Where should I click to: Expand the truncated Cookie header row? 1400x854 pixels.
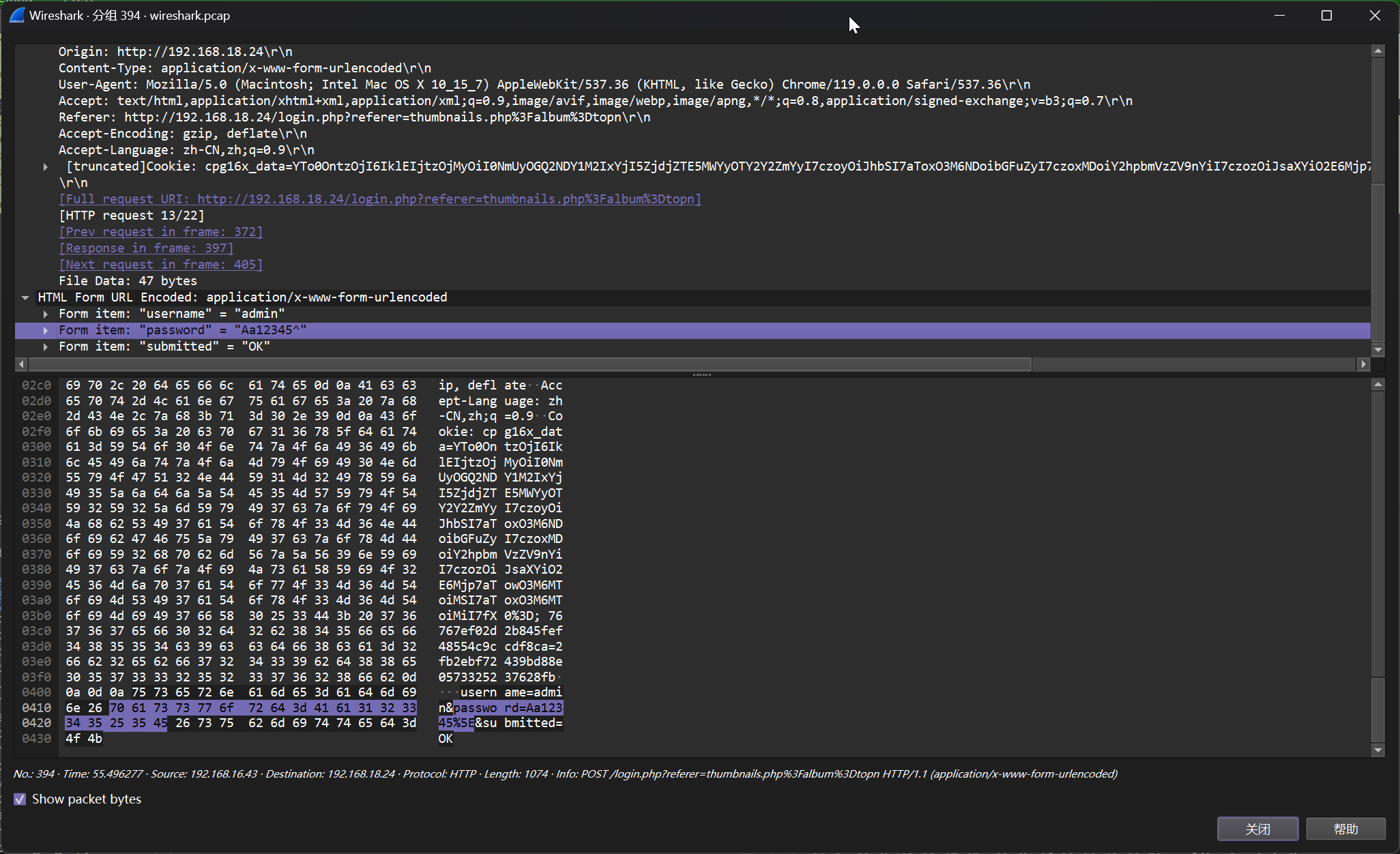46,166
